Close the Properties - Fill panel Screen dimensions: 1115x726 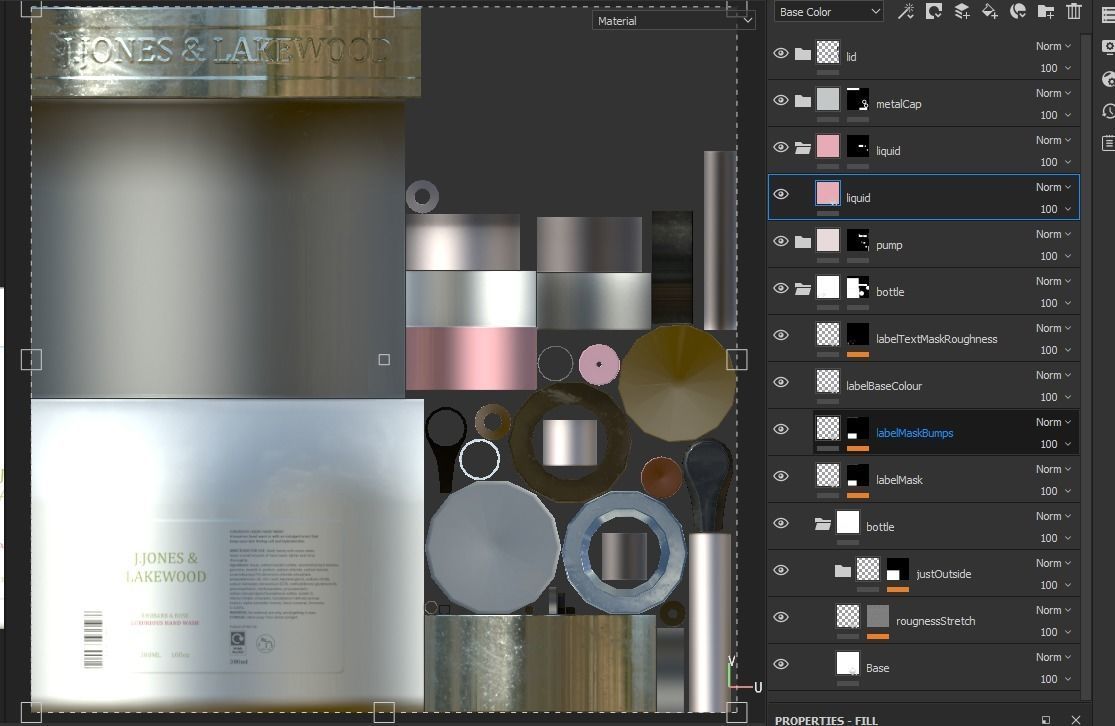1076,720
